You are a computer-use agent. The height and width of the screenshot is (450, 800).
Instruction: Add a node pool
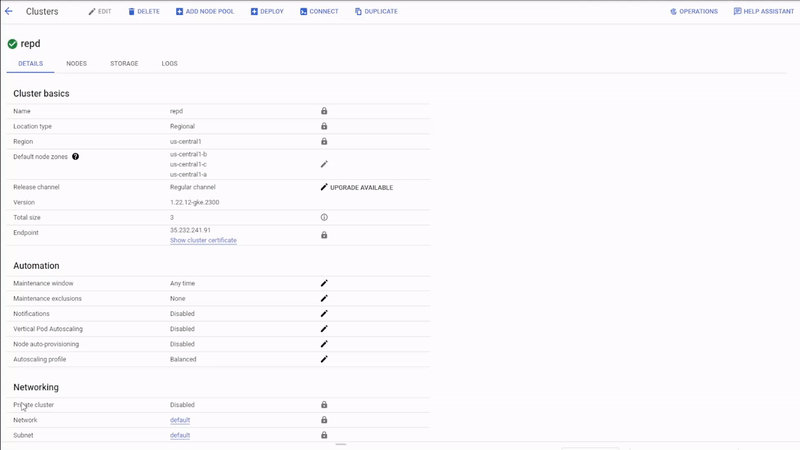(205, 11)
